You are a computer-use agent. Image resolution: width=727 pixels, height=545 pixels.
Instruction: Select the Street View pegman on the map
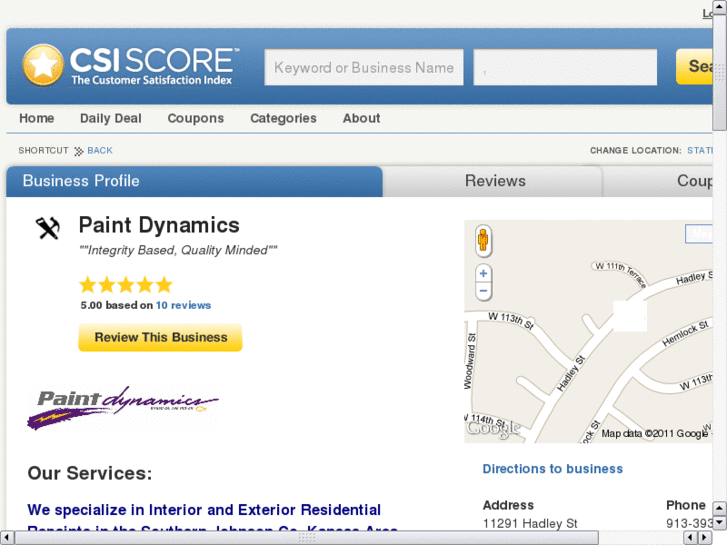[x=483, y=240]
